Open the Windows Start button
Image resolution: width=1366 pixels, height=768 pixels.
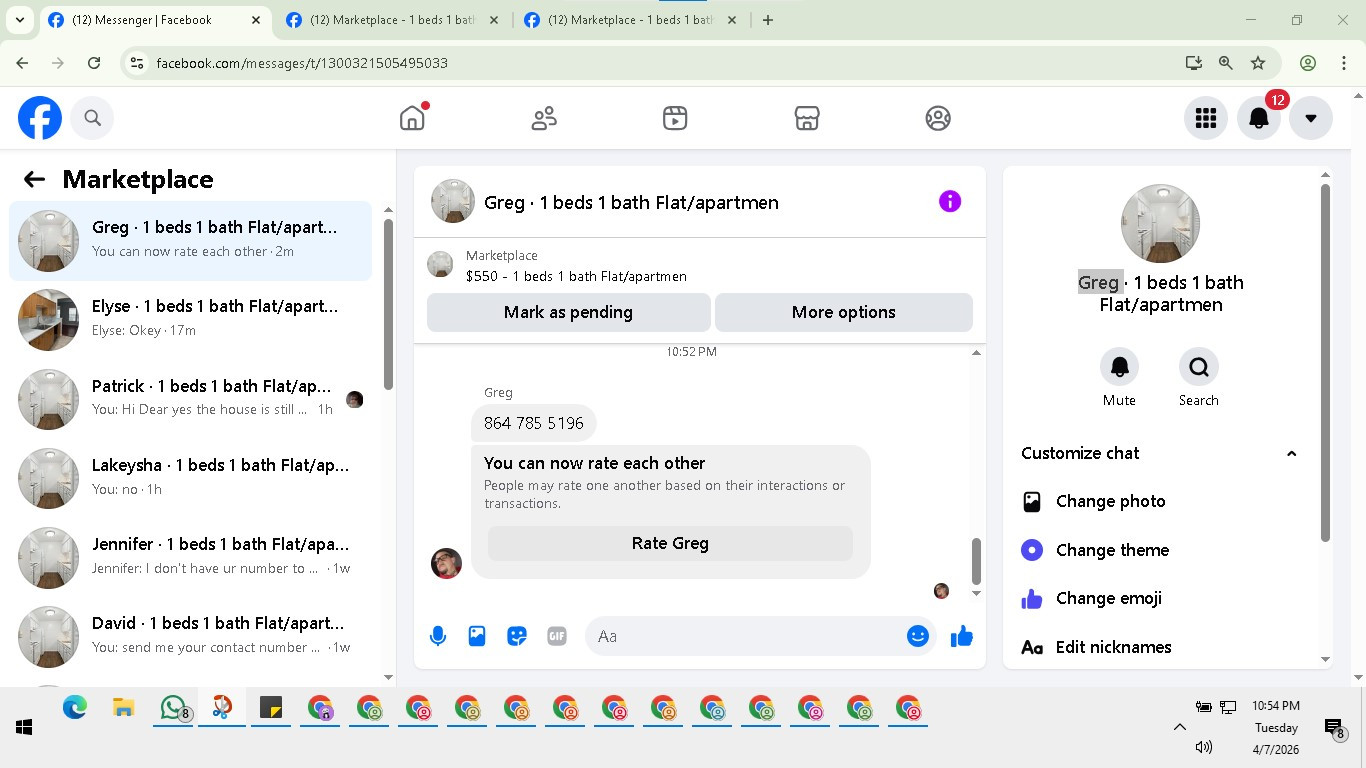(x=24, y=727)
